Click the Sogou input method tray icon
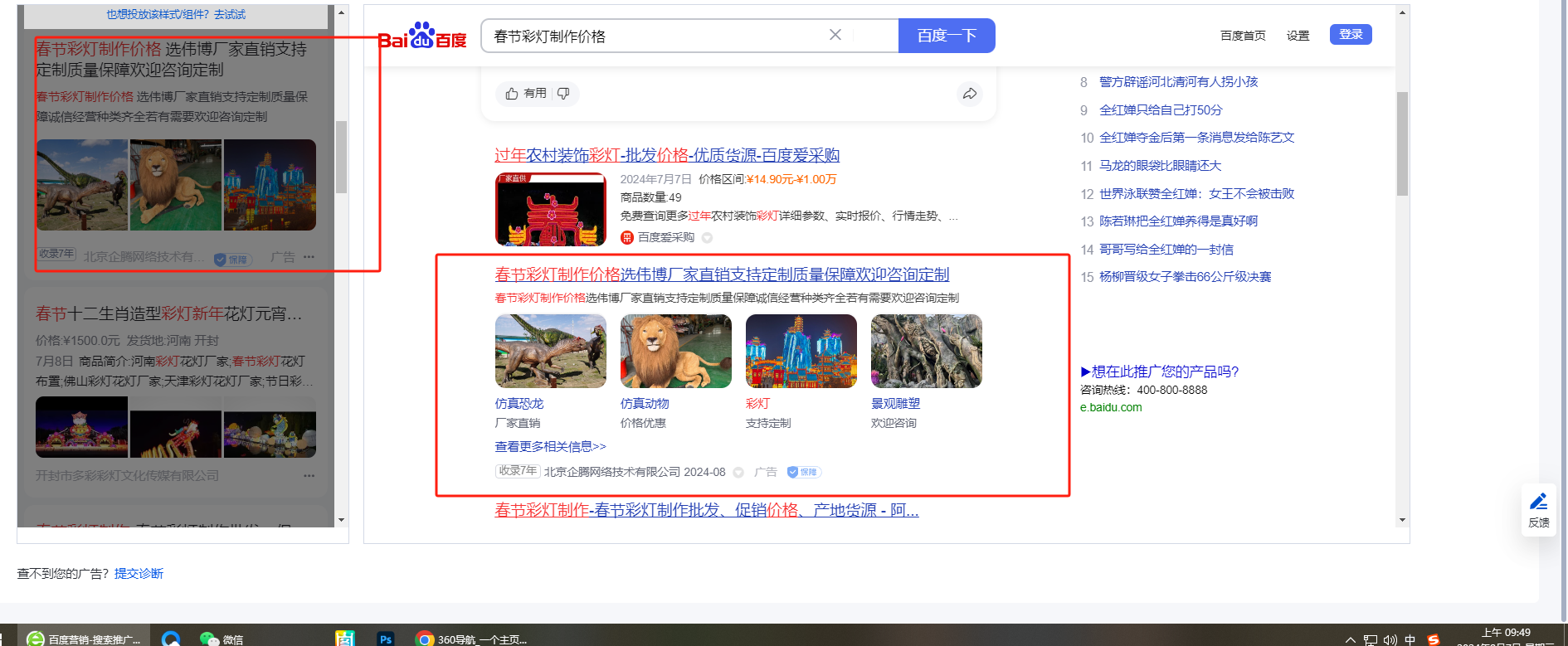This screenshot has height=646, width=1568. [x=1433, y=639]
